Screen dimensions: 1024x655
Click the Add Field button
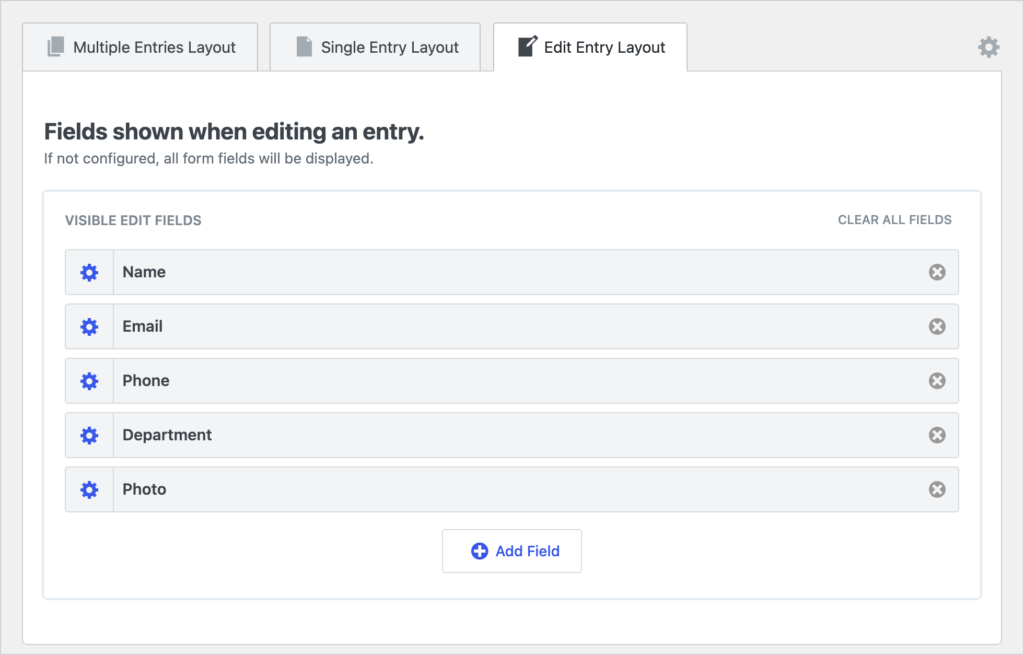tap(512, 551)
